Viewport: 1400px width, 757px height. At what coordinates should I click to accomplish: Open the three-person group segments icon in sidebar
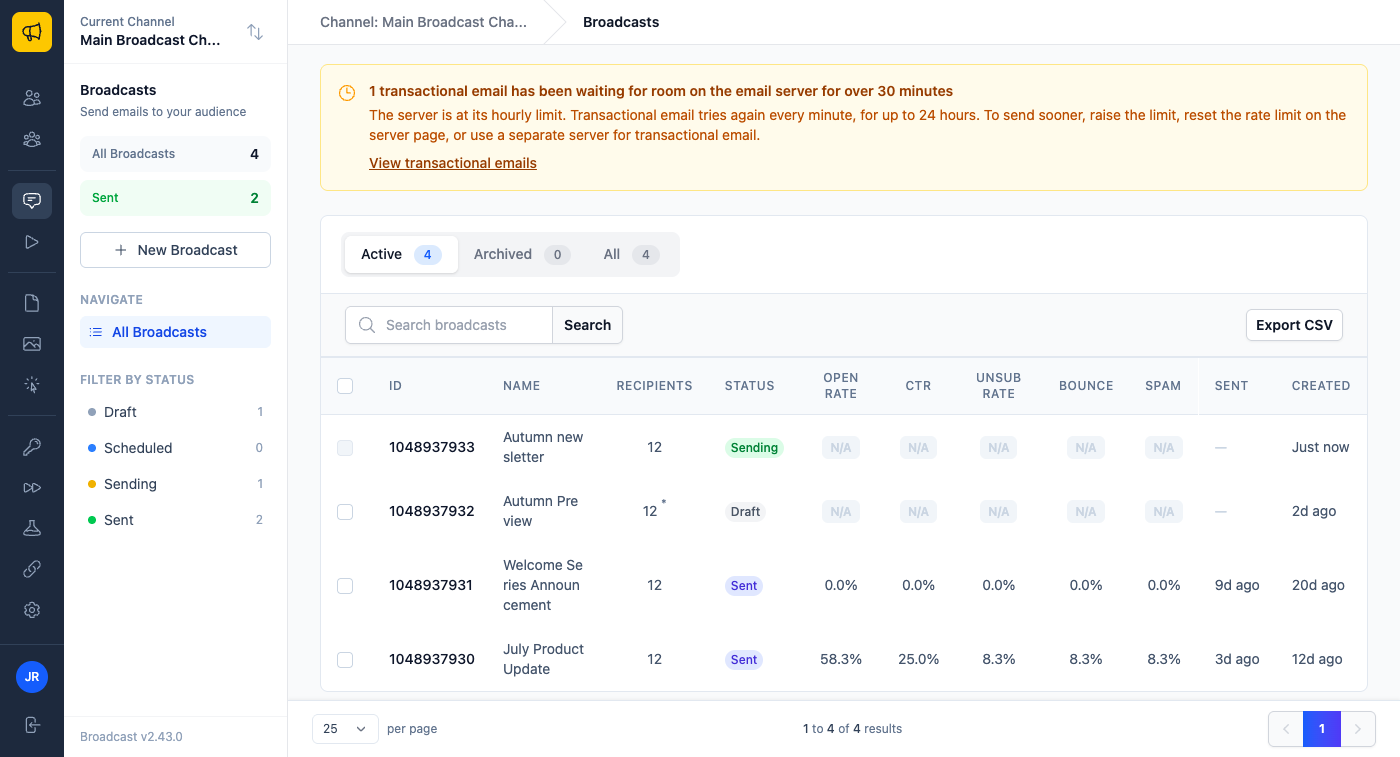[32, 140]
